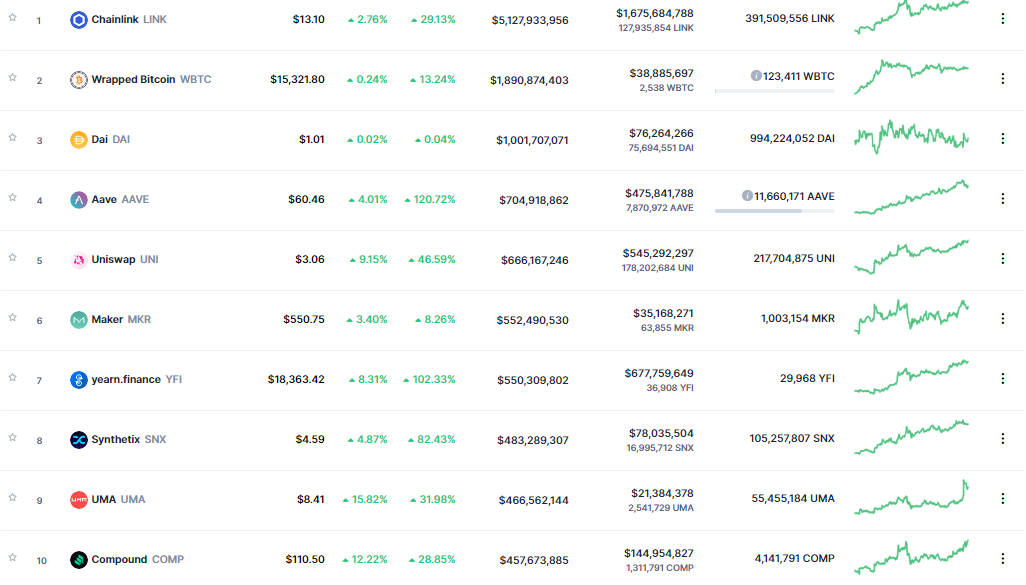This screenshot has width=1026, height=585.
Task: Toggle the watchlist star for Dai
Action: (12, 137)
